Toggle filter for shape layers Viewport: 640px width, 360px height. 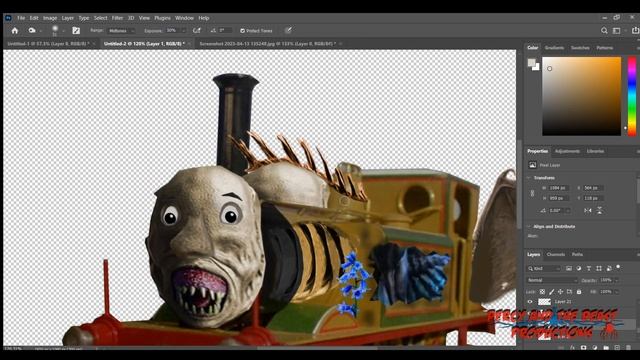tap(599, 269)
